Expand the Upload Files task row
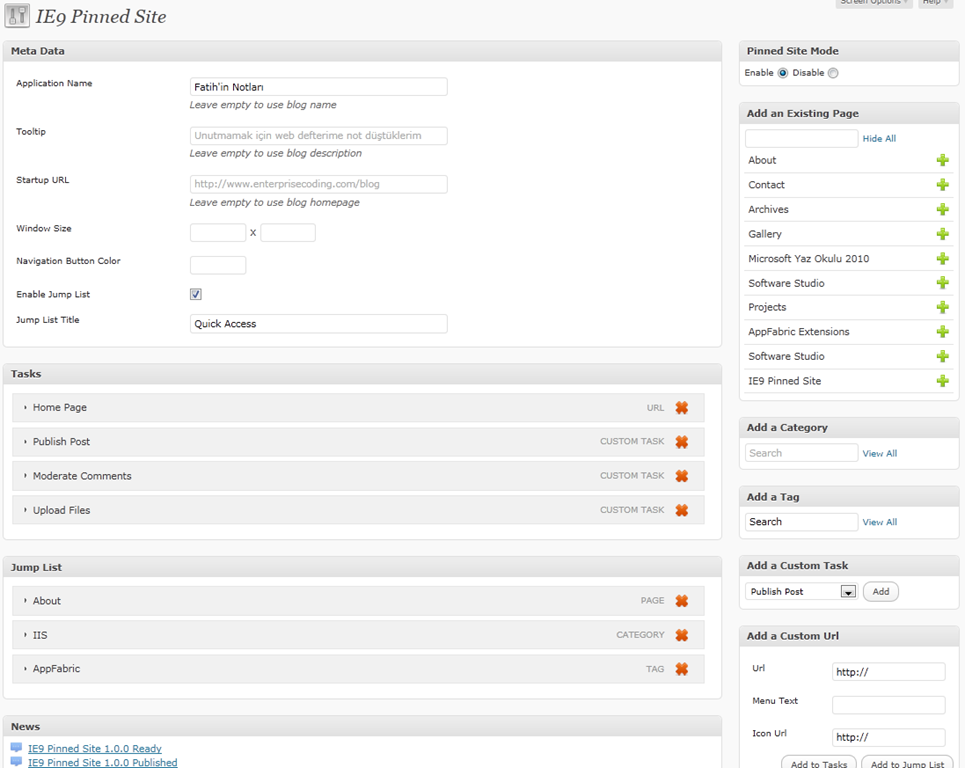The height and width of the screenshot is (768, 965). [x=25, y=510]
